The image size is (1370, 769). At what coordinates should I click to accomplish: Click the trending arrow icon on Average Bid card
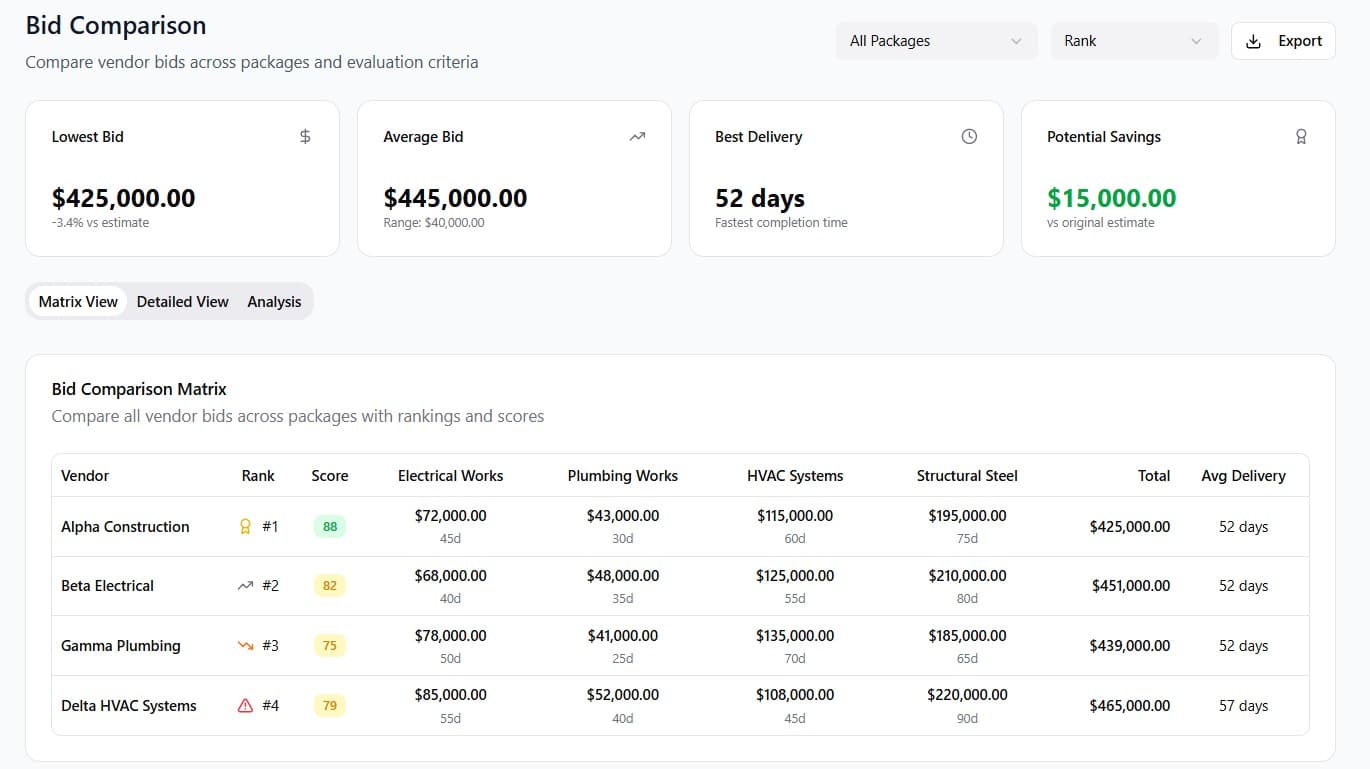(637, 137)
